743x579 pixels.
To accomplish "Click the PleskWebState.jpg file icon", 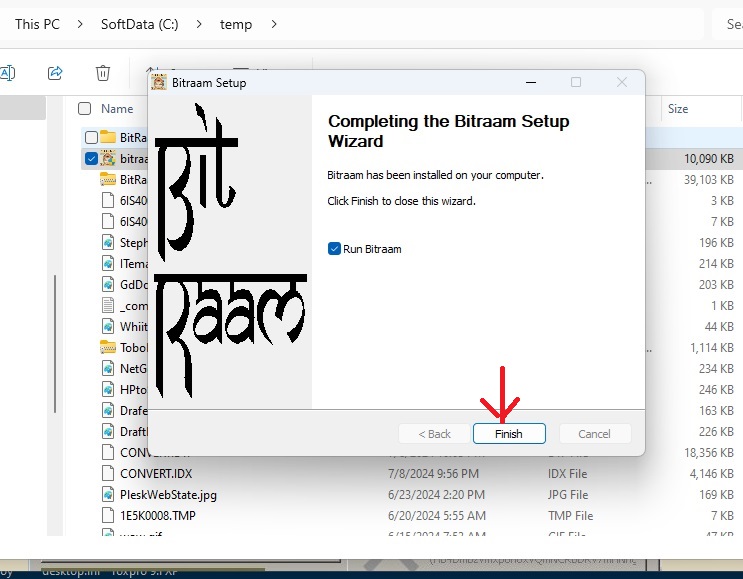I will 108,495.
